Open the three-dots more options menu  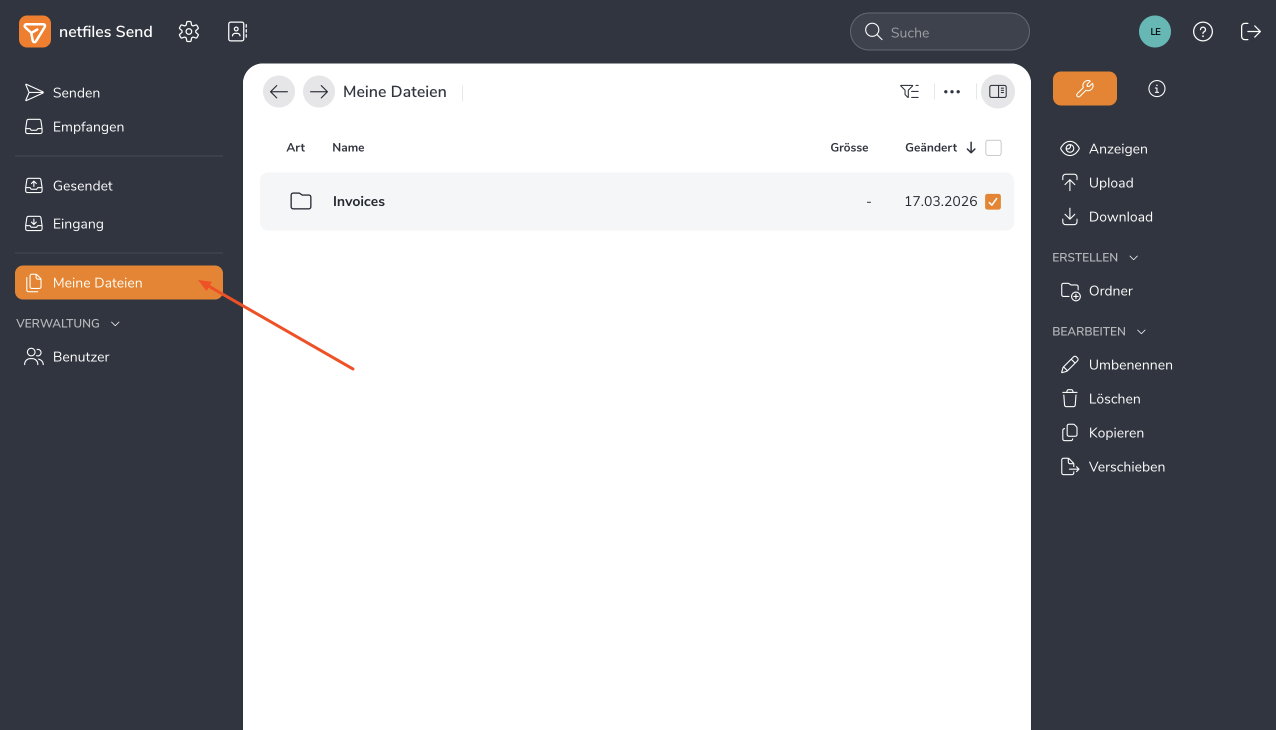952,92
